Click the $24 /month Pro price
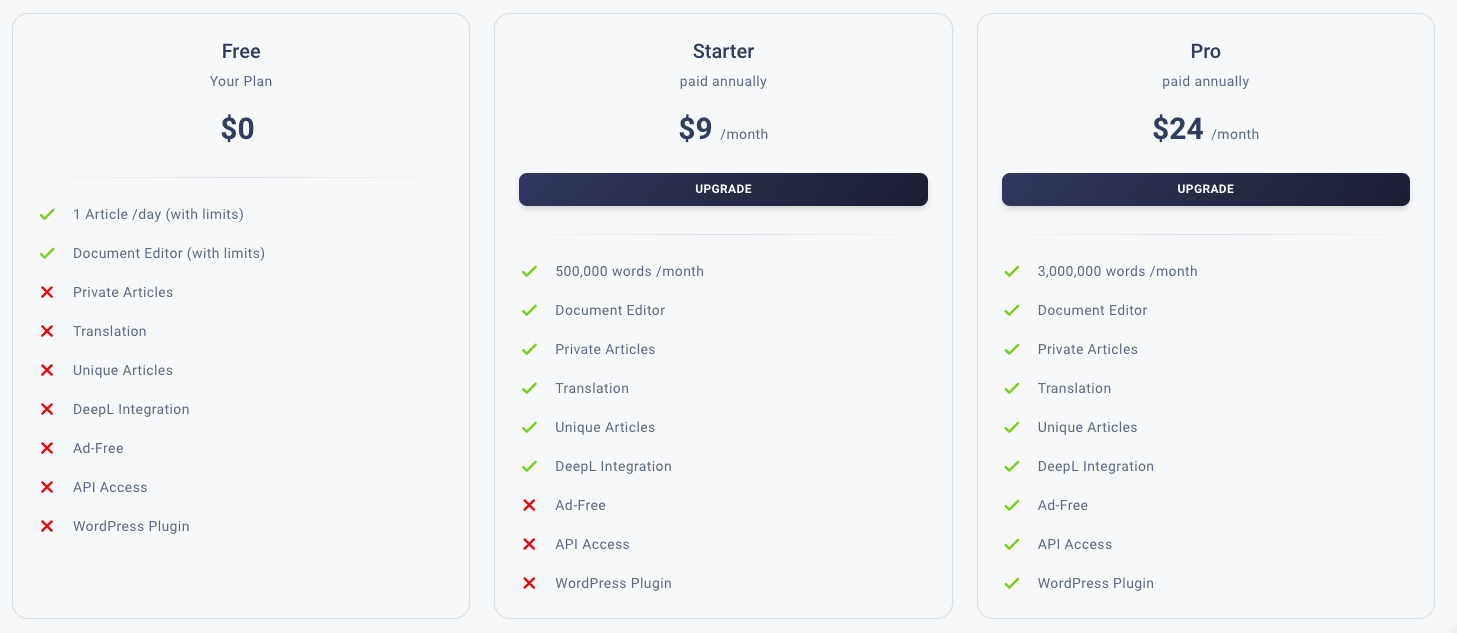The width and height of the screenshot is (1457, 633). (1205, 130)
